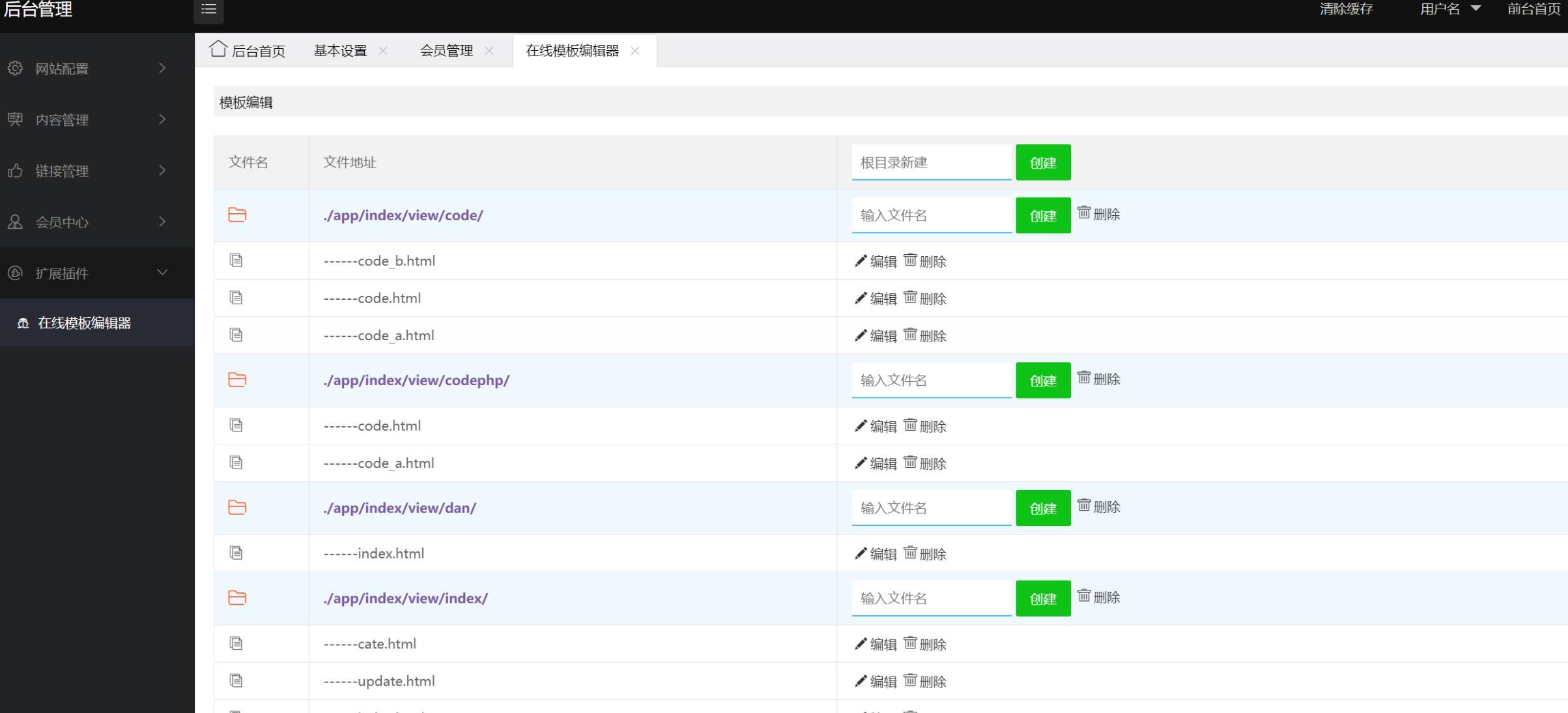Viewport: 1568px width, 713px height.
Task: Open 在线模板编辑器 in the sidebar
Action: [x=97, y=323]
